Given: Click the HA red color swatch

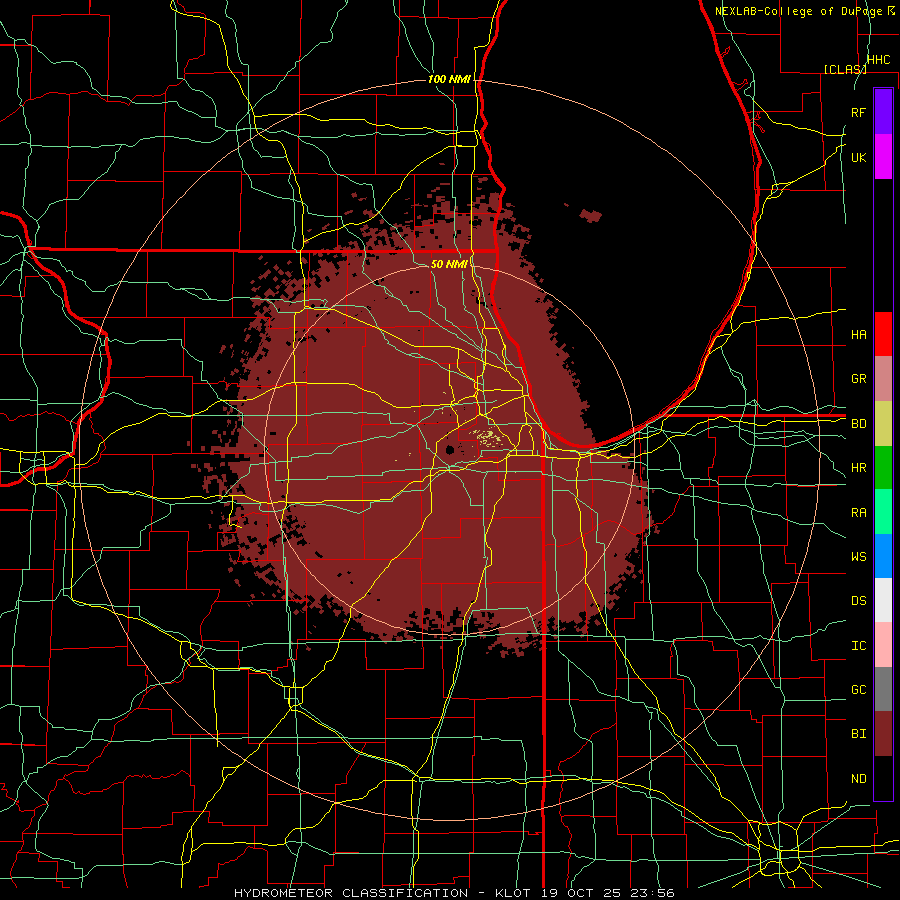Looking at the screenshot, I should tap(883, 334).
